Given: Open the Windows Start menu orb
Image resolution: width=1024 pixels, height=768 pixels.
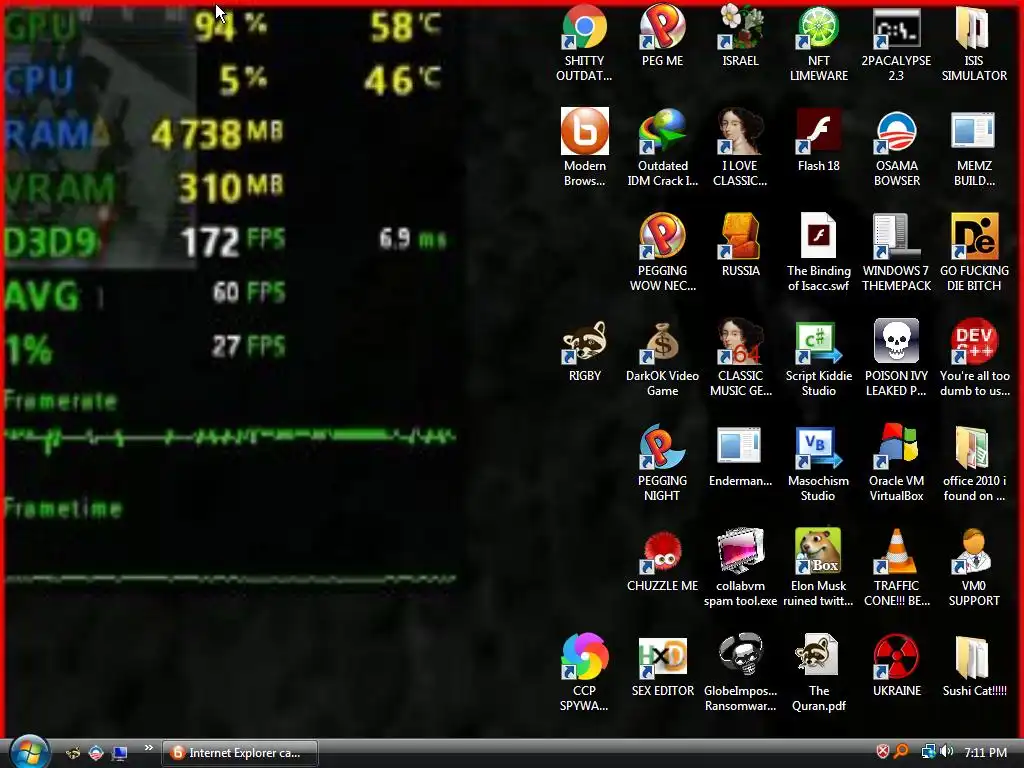Looking at the screenshot, I should tap(29, 752).
